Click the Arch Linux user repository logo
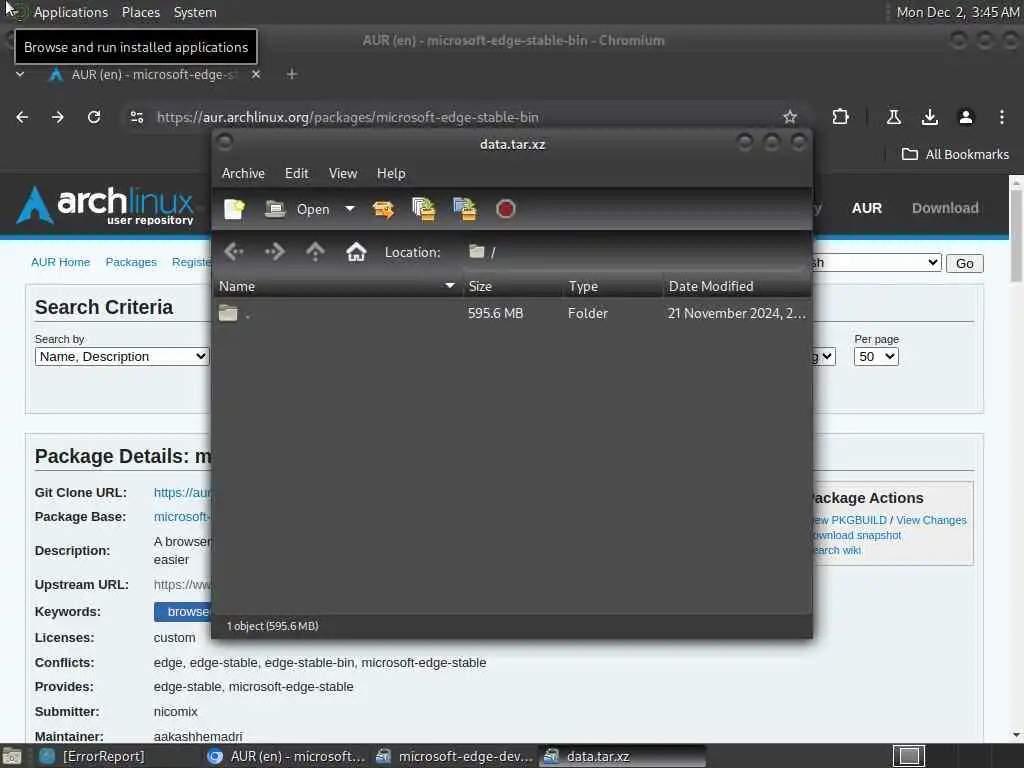The width and height of the screenshot is (1024, 768). [104, 206]
